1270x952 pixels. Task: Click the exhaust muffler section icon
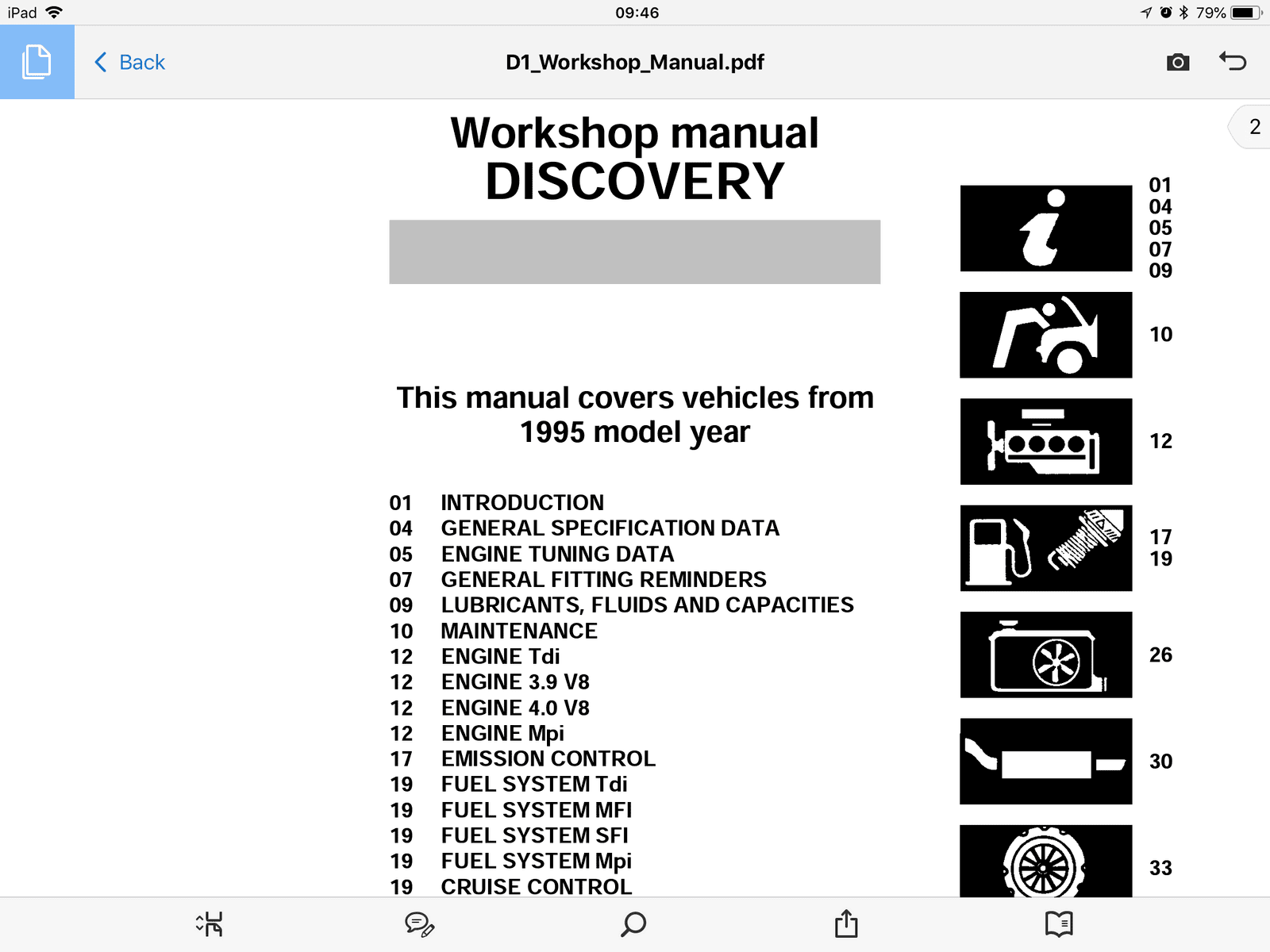click(x=1046, y=762)
